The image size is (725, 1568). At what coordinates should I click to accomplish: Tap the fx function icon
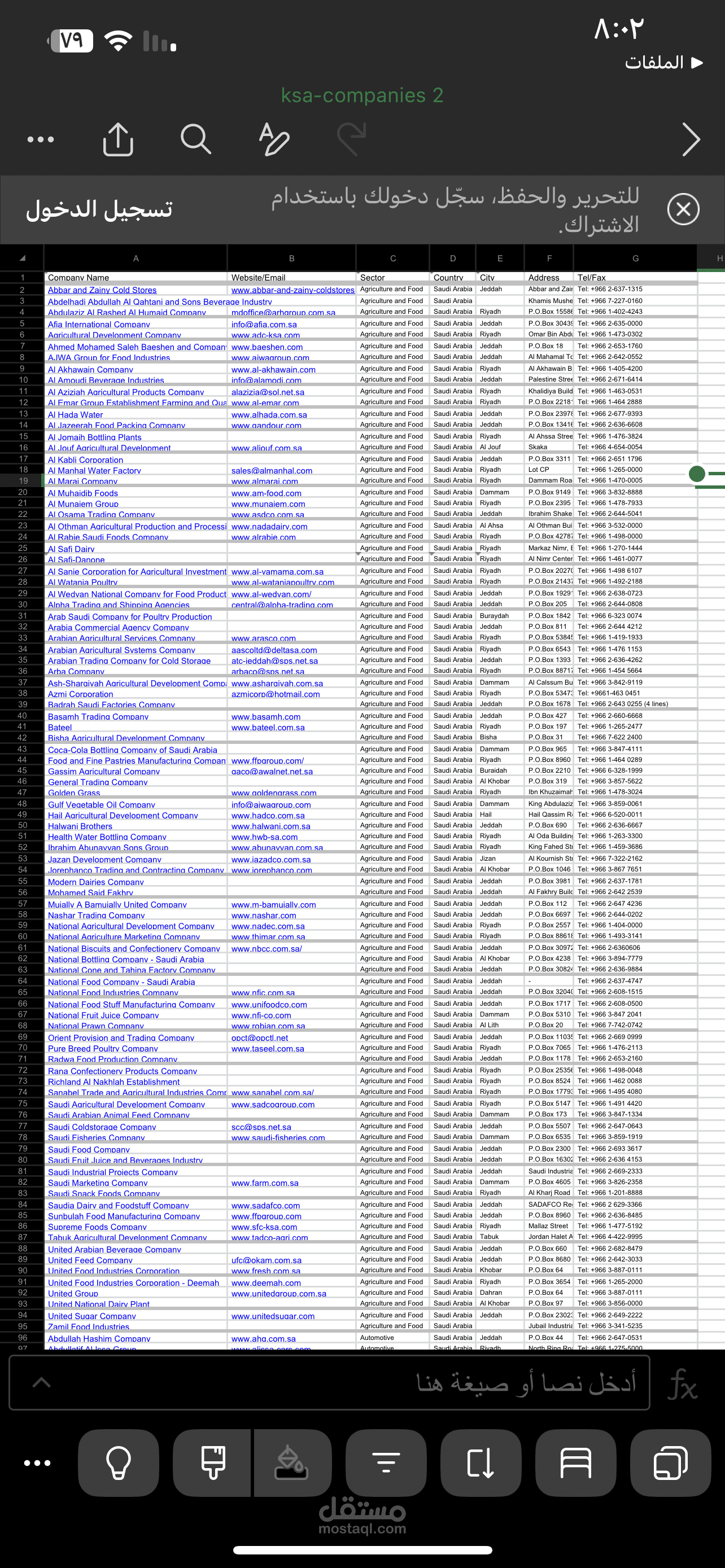[x=682, y=1384]
